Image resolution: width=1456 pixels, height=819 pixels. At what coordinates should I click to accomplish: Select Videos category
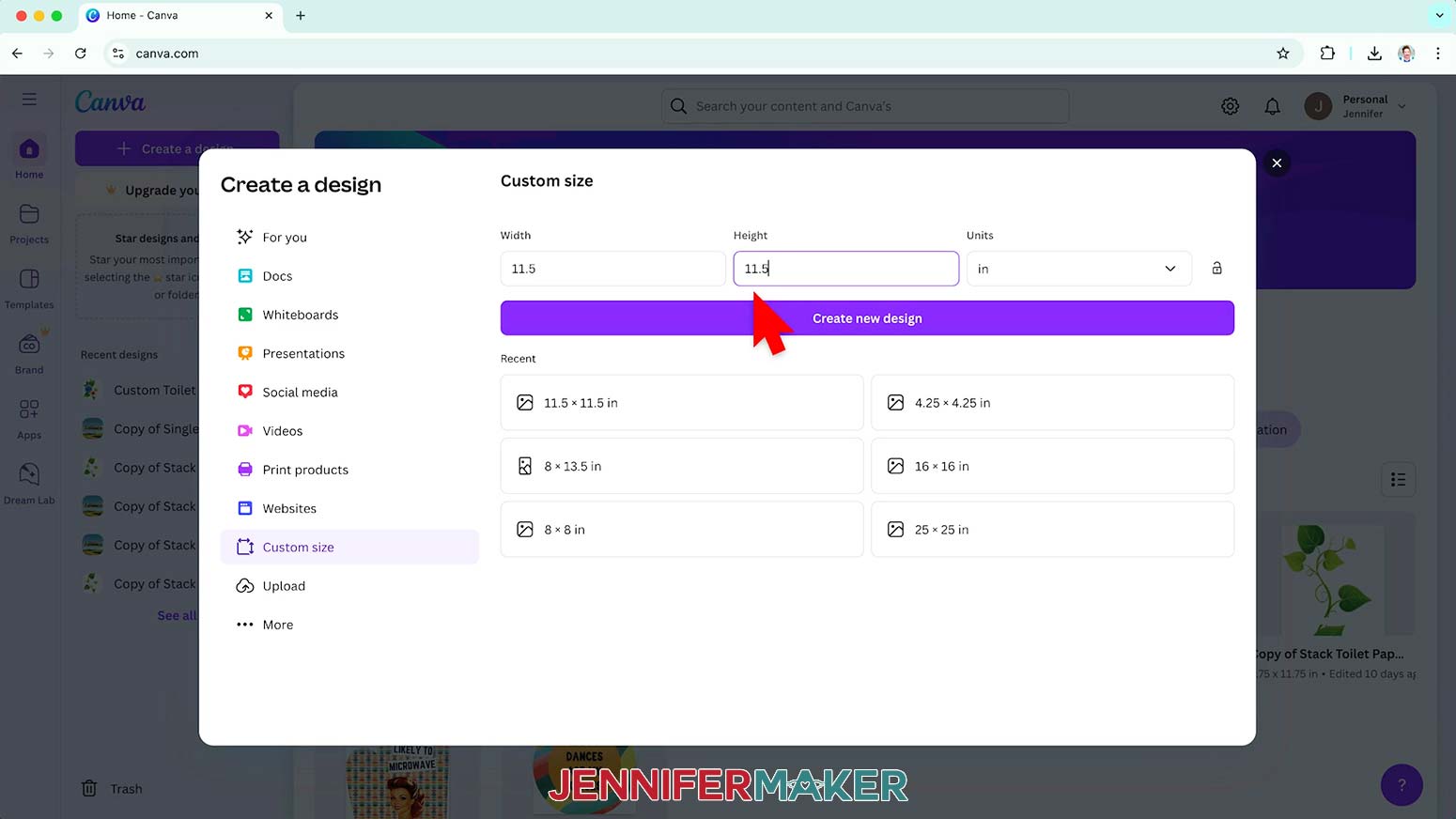[349, 431]
